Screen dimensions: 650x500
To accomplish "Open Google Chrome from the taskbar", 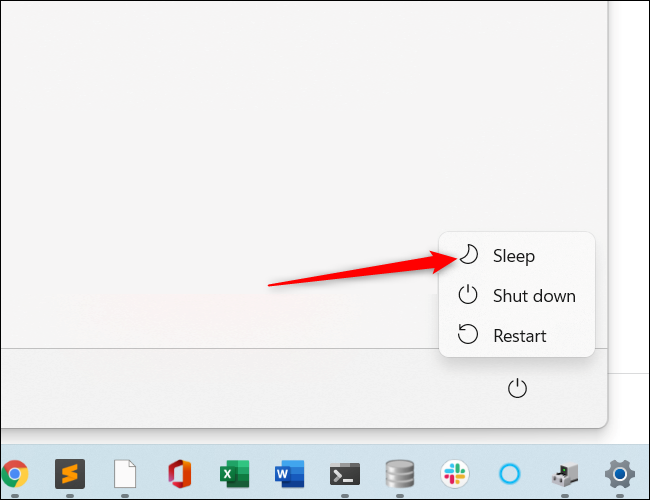I will click(14, 473).
